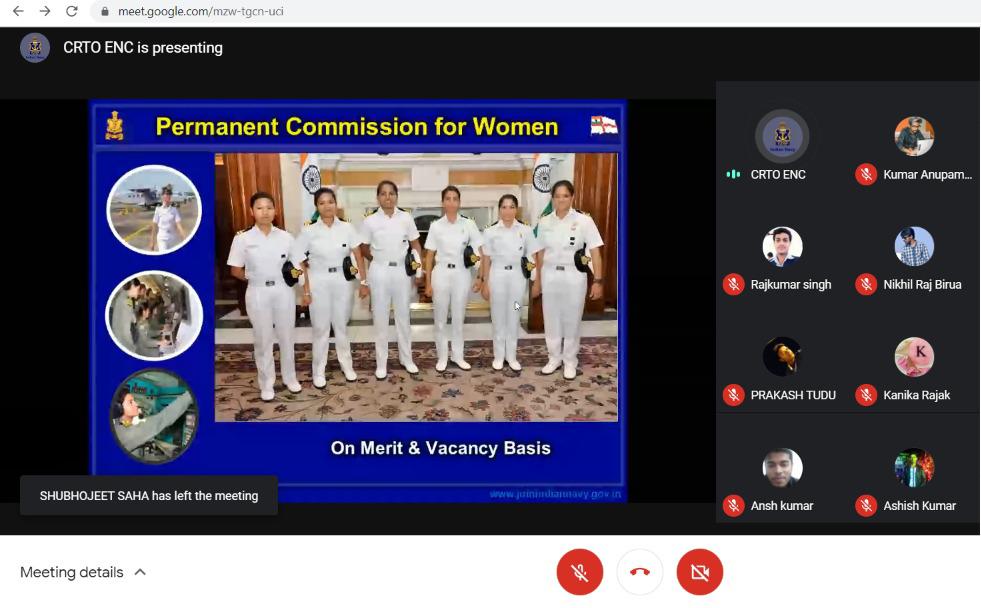Click muted mic icon beside Kumar Anupam
Image resolution: width=981 pixels, height=608 pixels.
866,174
